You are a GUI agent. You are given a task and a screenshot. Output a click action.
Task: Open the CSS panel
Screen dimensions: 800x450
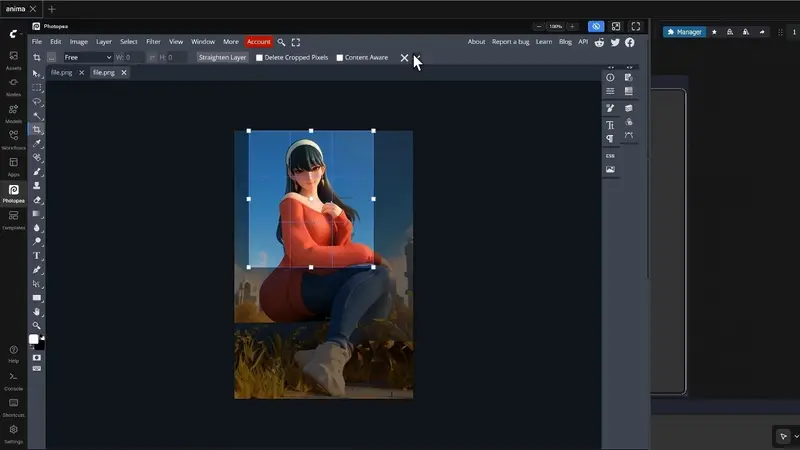(x=610, y=156)
